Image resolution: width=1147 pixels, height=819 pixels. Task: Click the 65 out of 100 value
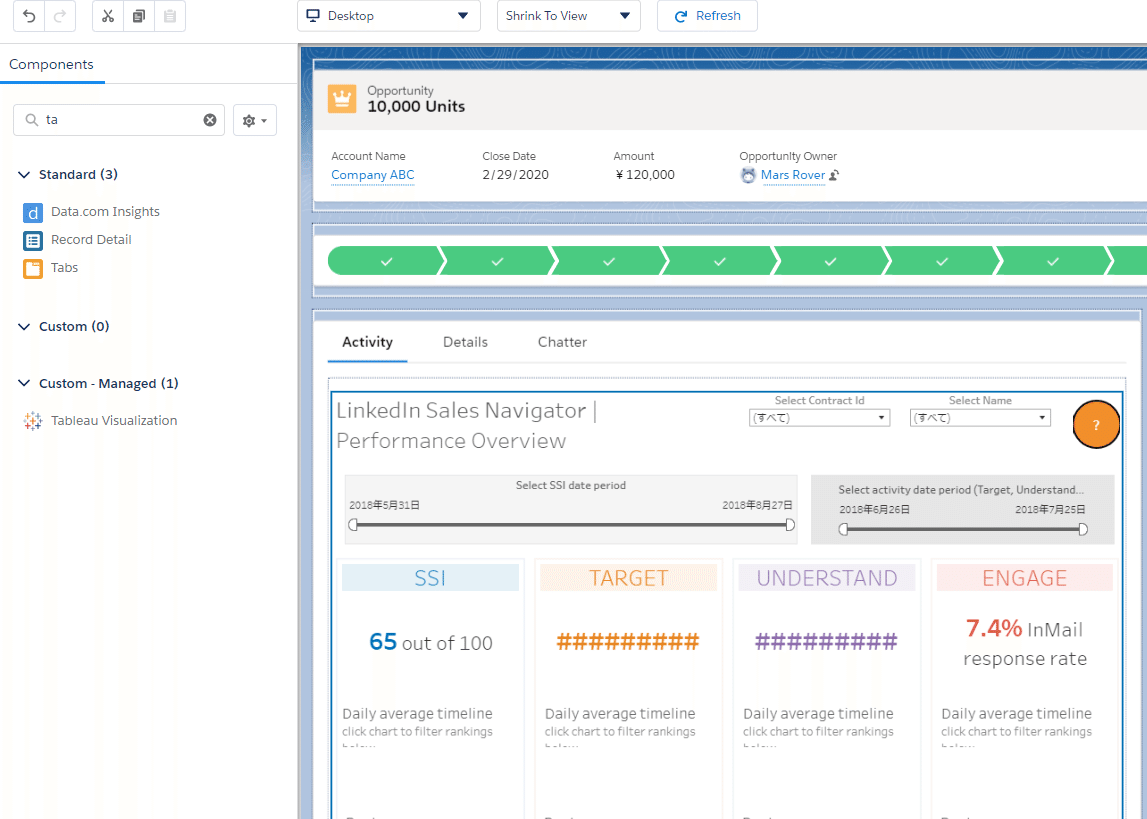click(x=431, y=642)
